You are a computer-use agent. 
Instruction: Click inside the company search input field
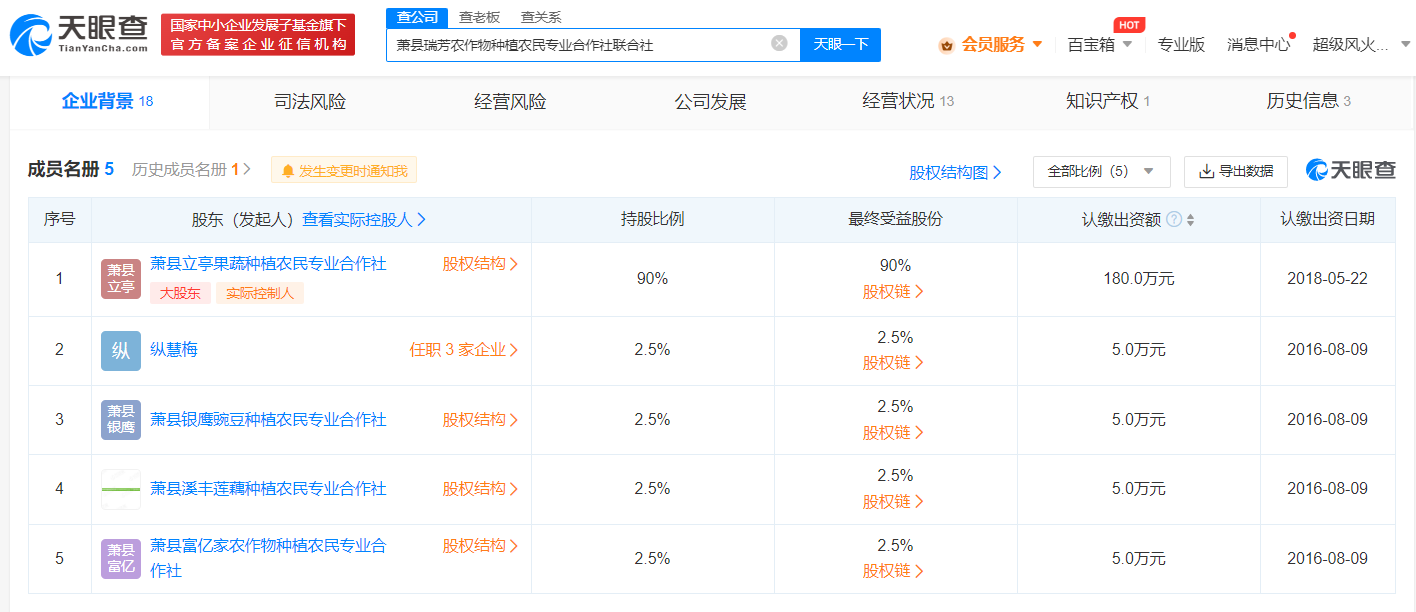coord(580,44)
